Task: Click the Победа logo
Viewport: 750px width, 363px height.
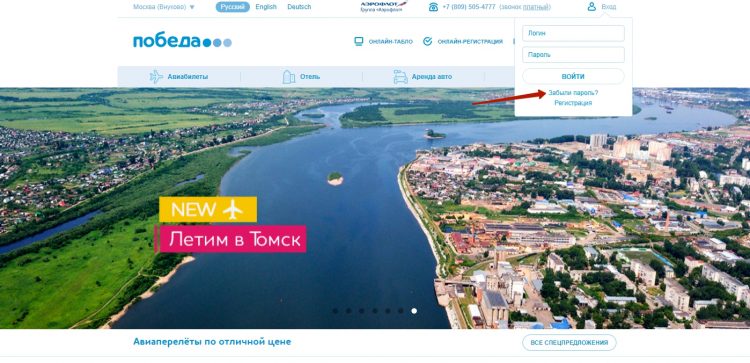Action: click(x=182, y=42)
